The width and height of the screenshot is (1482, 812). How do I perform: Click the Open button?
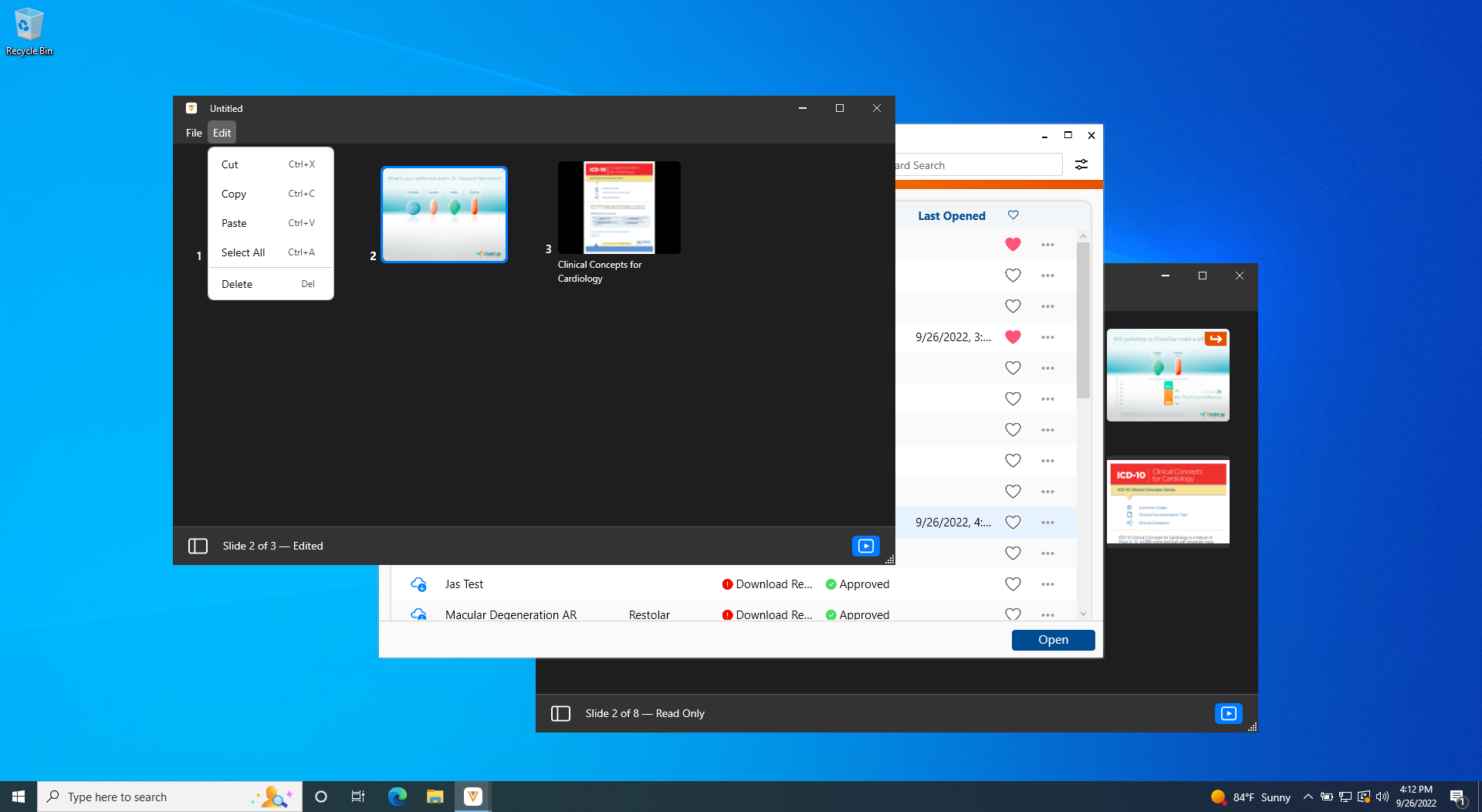pyautogui.click(x=1053, y=640)
